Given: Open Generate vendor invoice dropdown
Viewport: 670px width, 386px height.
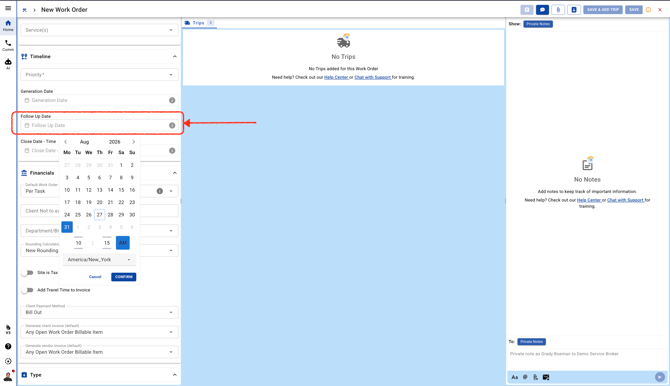Looking at the screenshot, I should (100, 352).
